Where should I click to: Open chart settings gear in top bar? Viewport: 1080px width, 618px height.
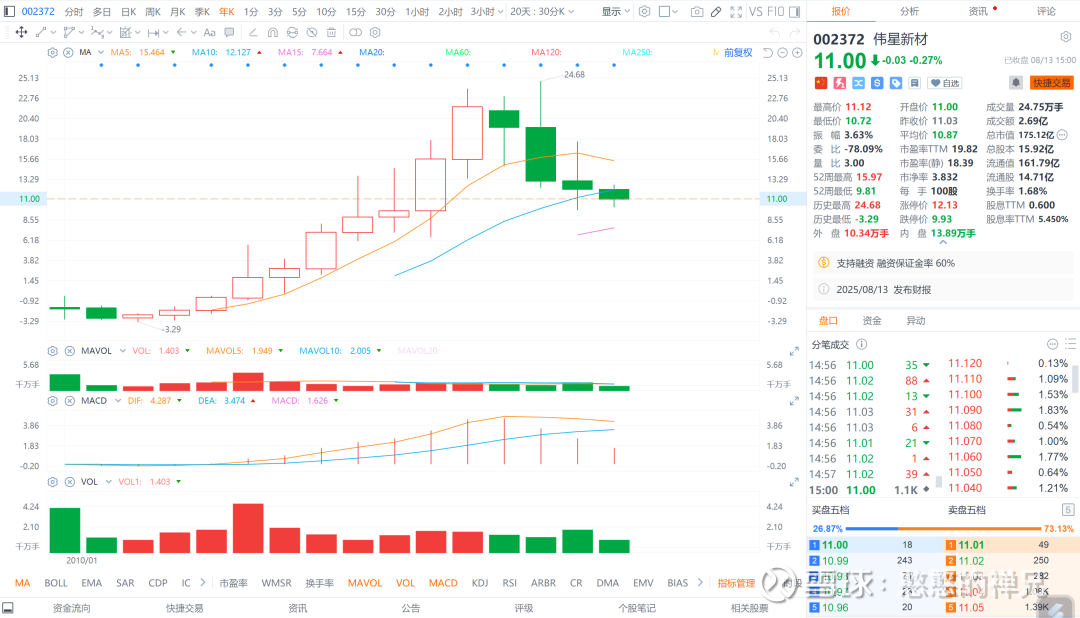coord(645,12)
